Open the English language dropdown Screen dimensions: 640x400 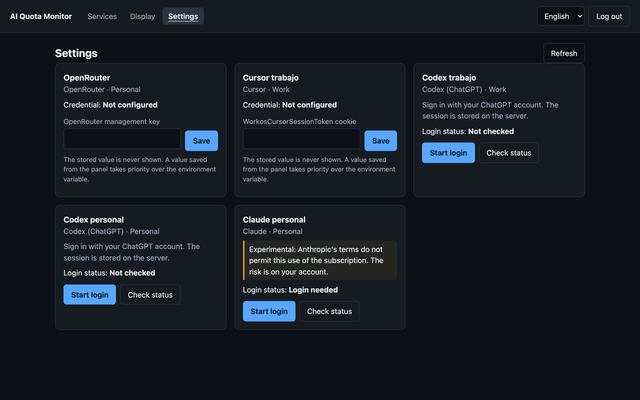(x=561, y=16)
